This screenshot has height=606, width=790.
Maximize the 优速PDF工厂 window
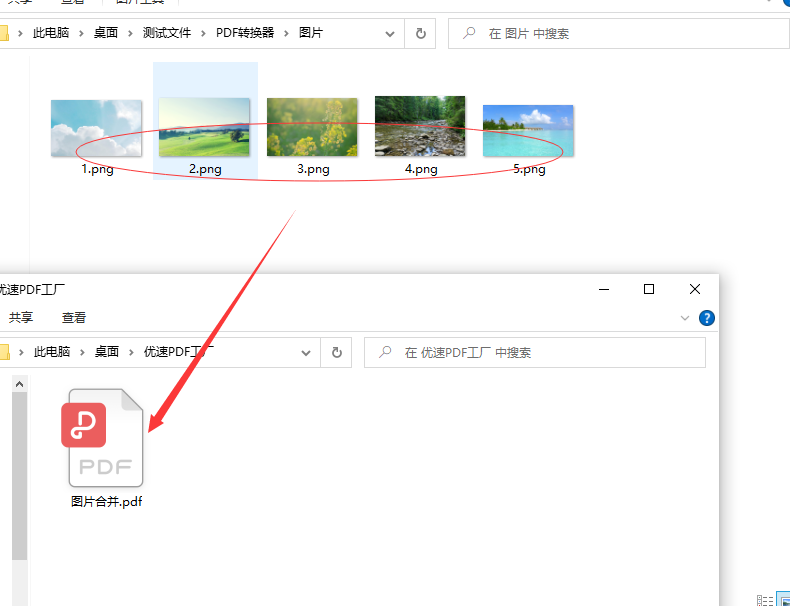(x=649, y=289)
